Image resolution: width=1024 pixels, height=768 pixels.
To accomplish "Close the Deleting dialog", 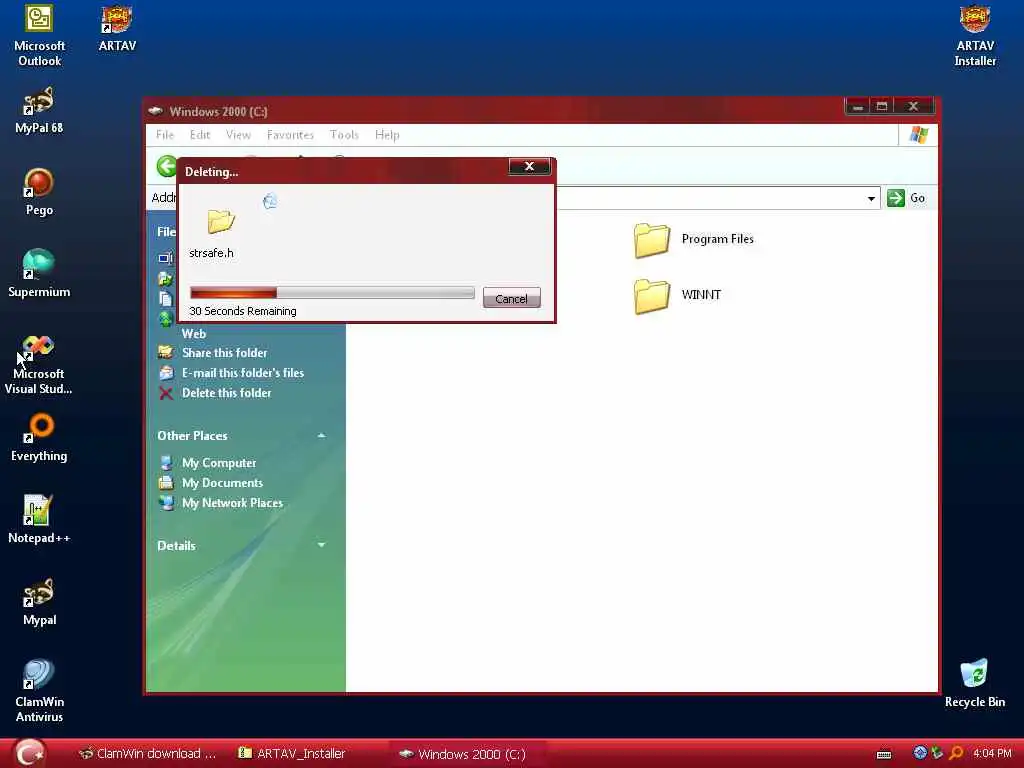I will coord(529,167).
